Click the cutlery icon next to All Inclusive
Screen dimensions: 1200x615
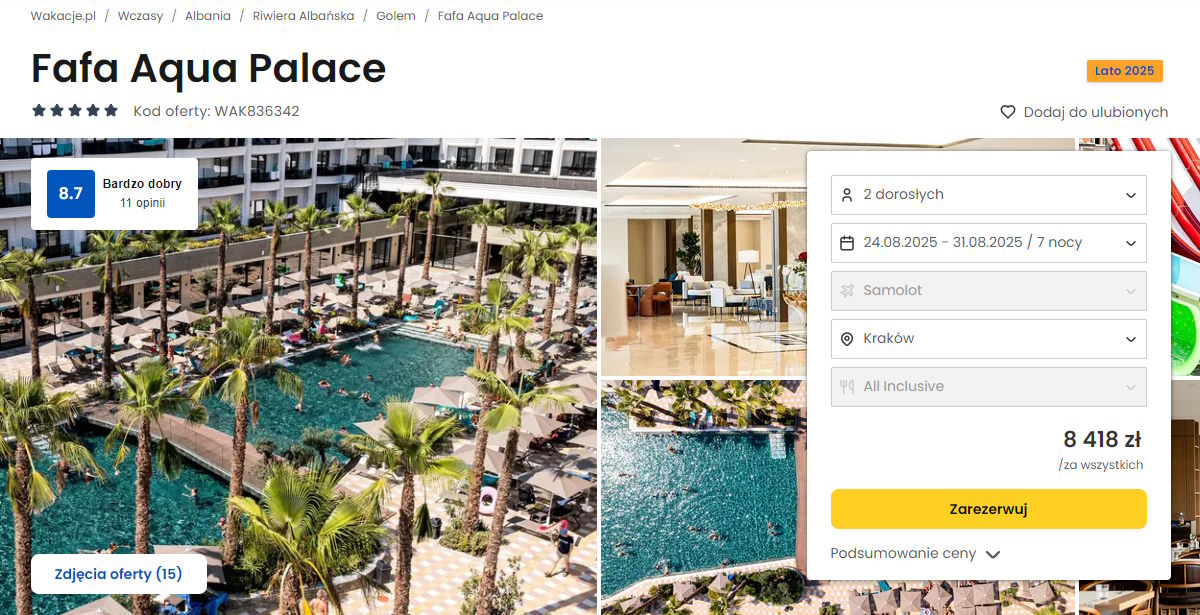point(847,386)
